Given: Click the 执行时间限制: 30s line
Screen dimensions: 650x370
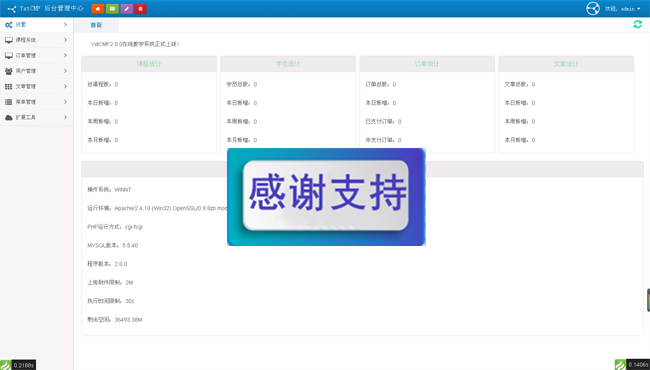Looking at the screenshot, I should pos(111,301).
